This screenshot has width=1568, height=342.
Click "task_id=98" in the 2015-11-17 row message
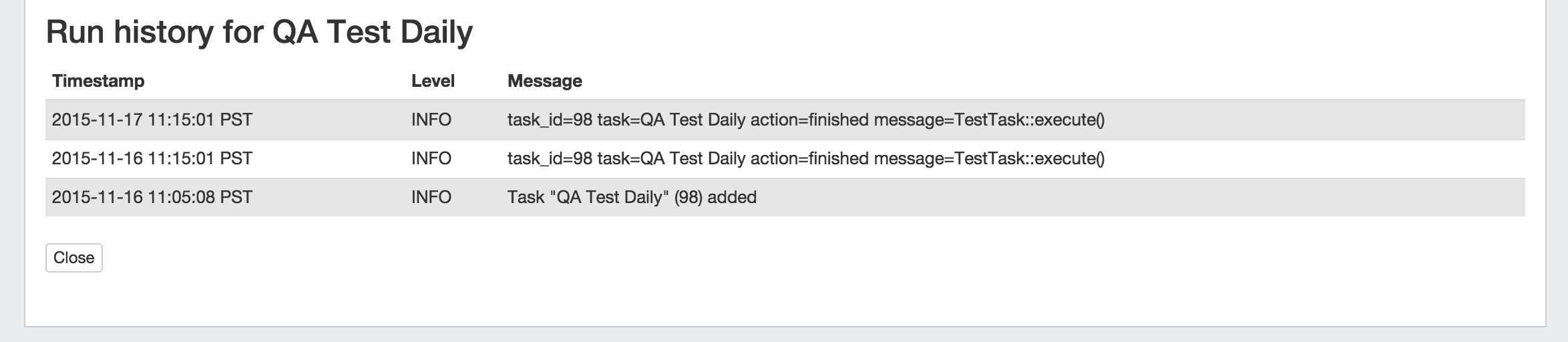(549, 120)
